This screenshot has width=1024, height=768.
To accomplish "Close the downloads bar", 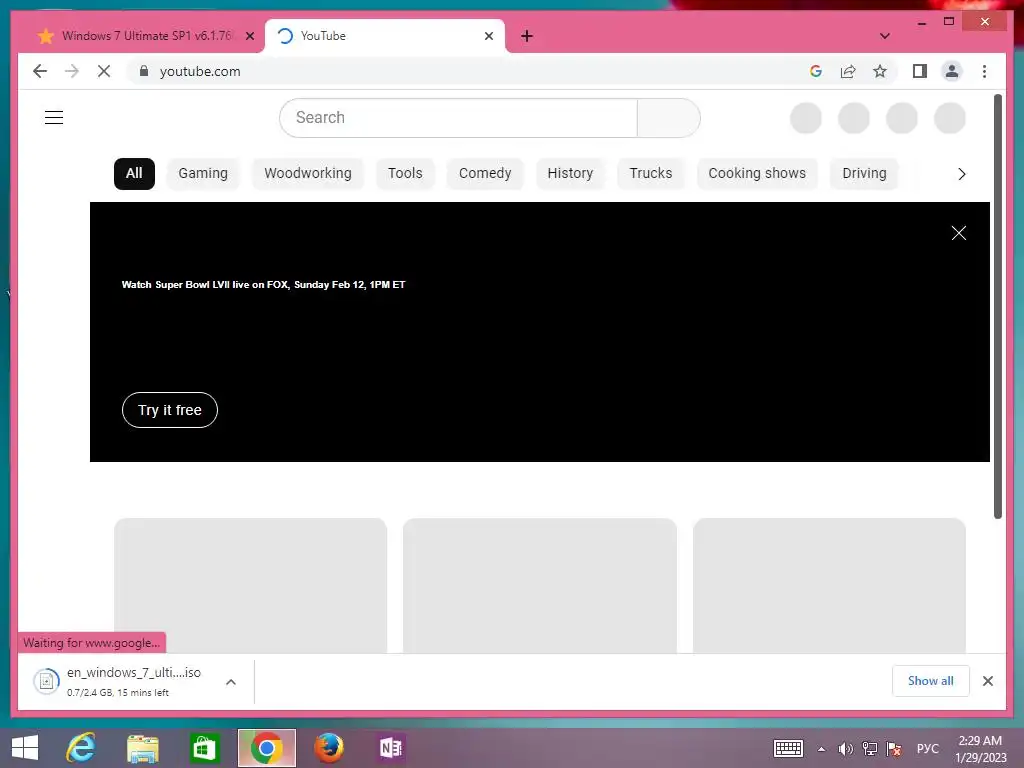I will pos(987,681).
